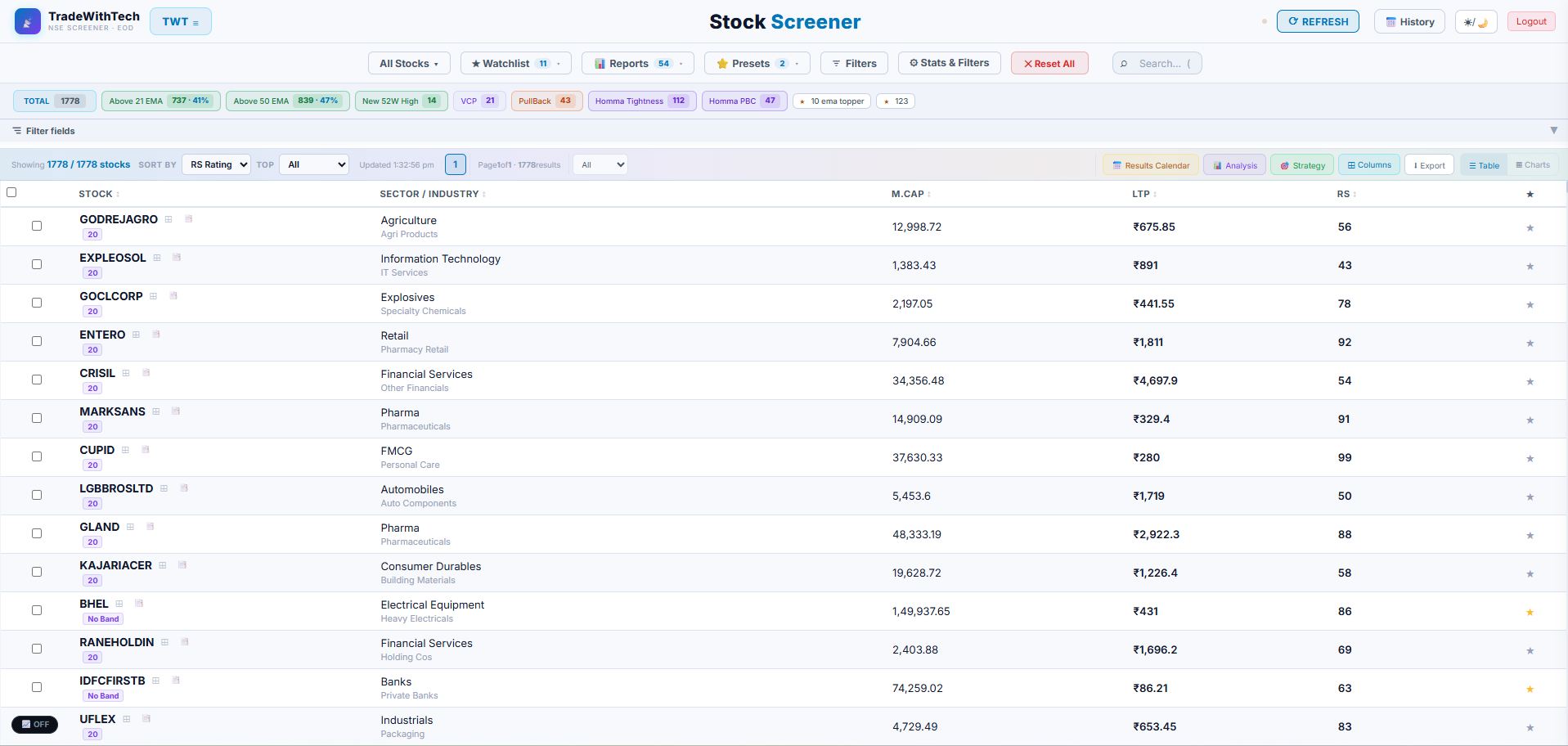Tick the select-all checkbox in header
The image size is (1568, 746).
pyautogui.click(x=11, y=192)
